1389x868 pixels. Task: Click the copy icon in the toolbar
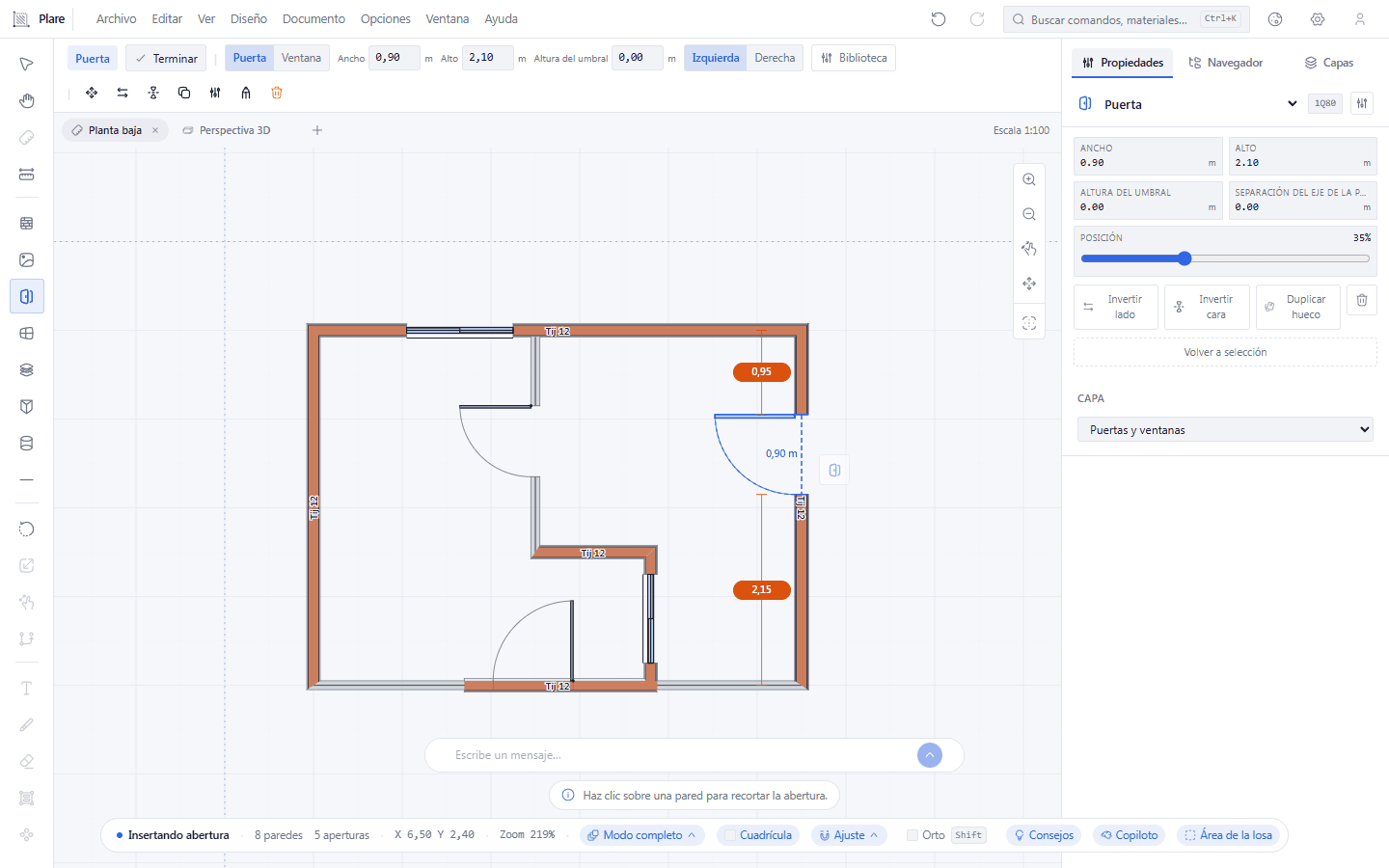click(x=184, y=93)
